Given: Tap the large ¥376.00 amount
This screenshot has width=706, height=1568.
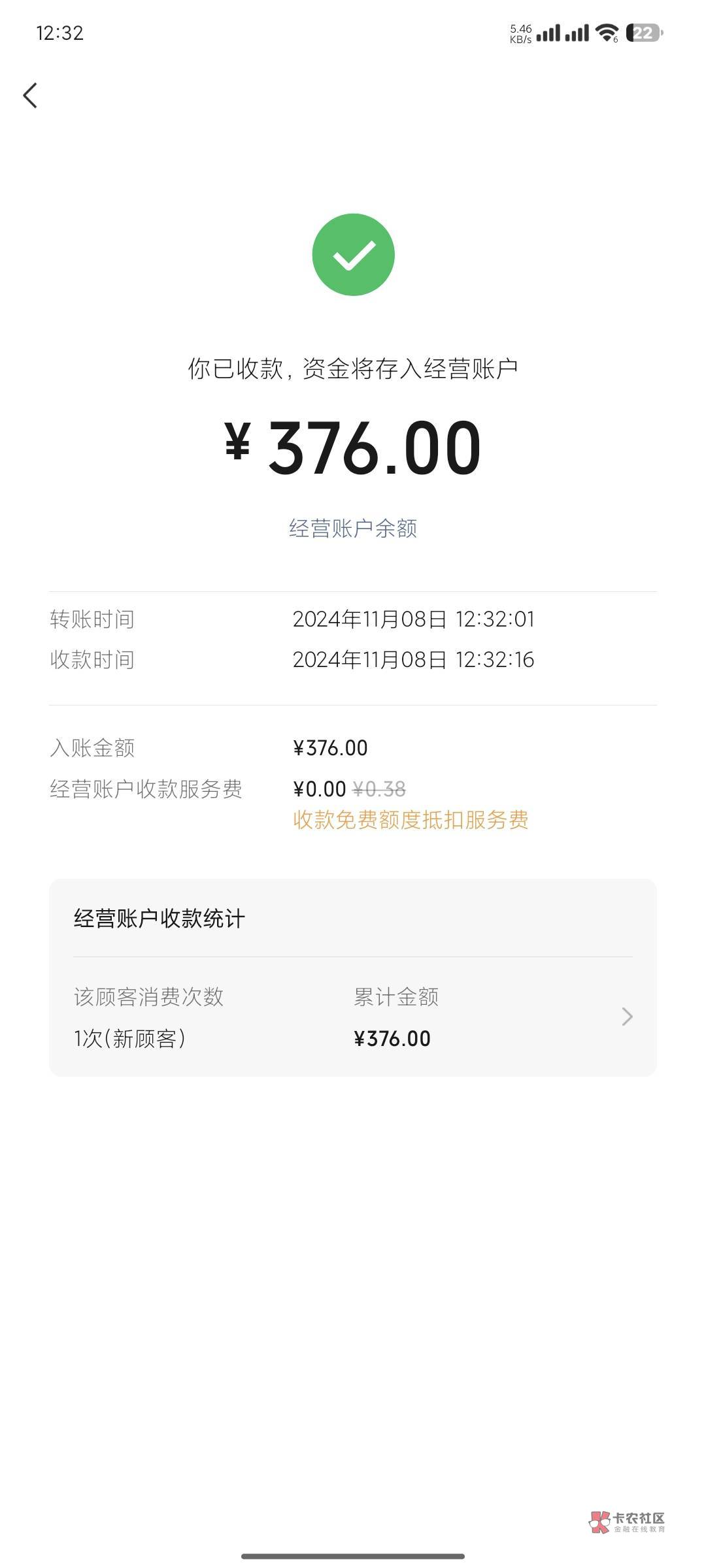Looking at the screenshot, I should (x=353, y=448).
